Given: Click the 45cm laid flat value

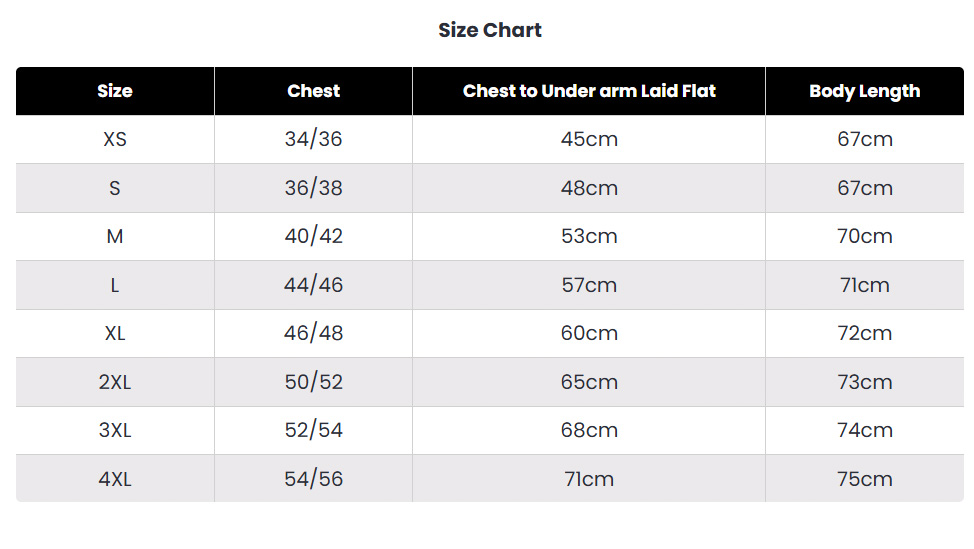Looking at the screenshot, I should [589, 139].
